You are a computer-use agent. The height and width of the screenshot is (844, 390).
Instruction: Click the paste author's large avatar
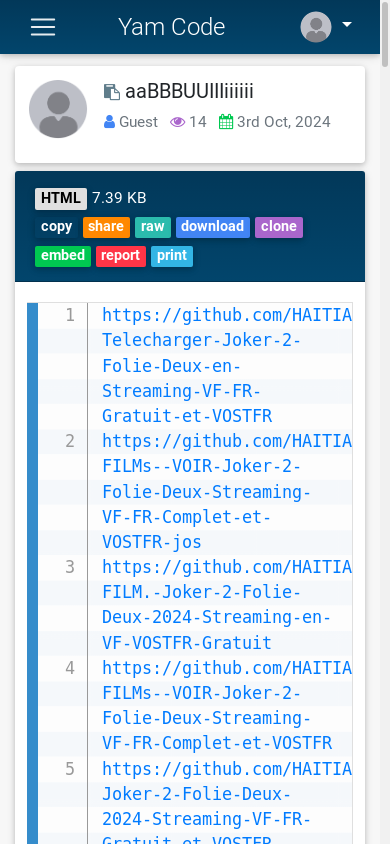click(x=58, y=109)
